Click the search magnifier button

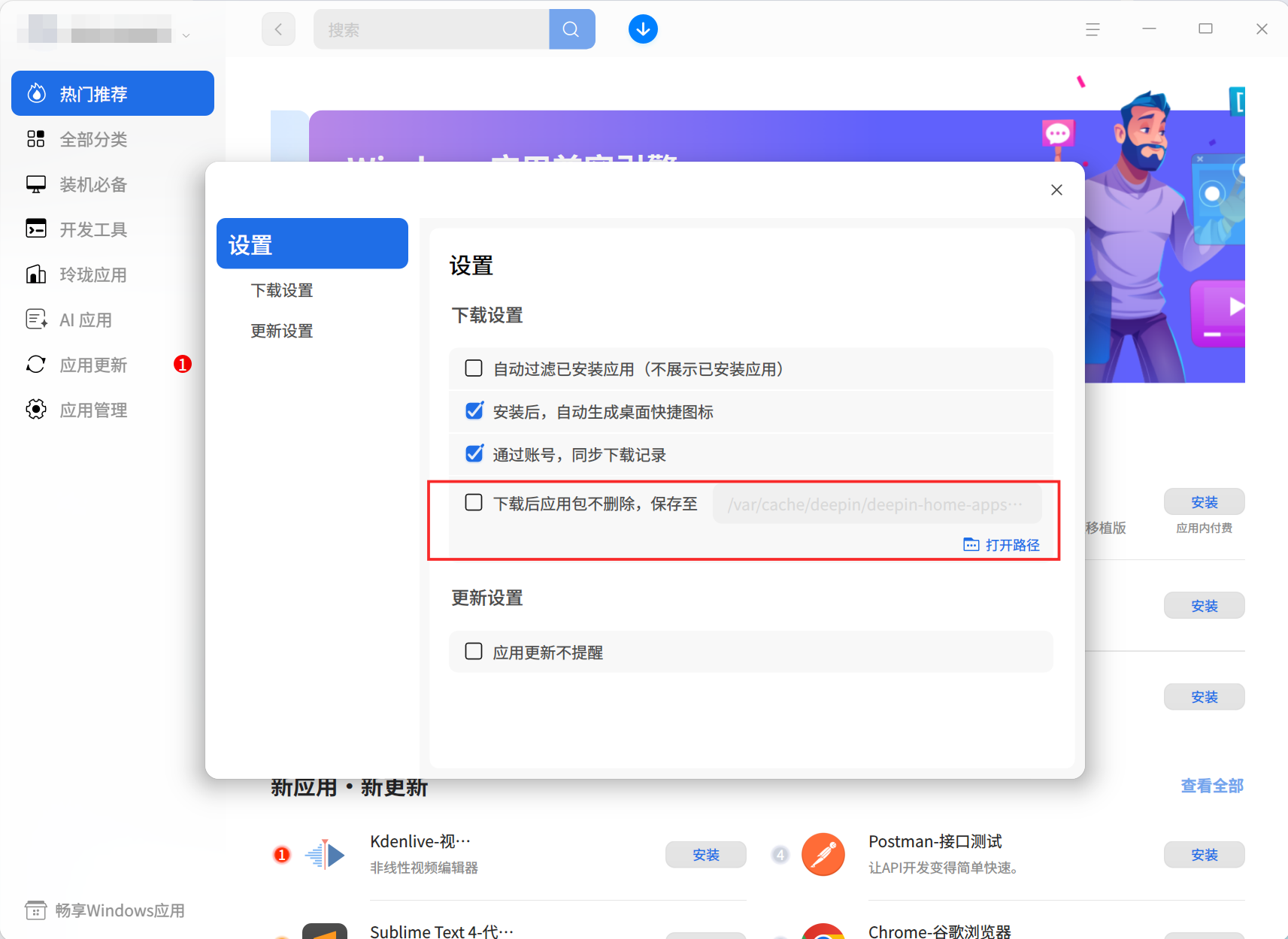[x=571, y=29]
